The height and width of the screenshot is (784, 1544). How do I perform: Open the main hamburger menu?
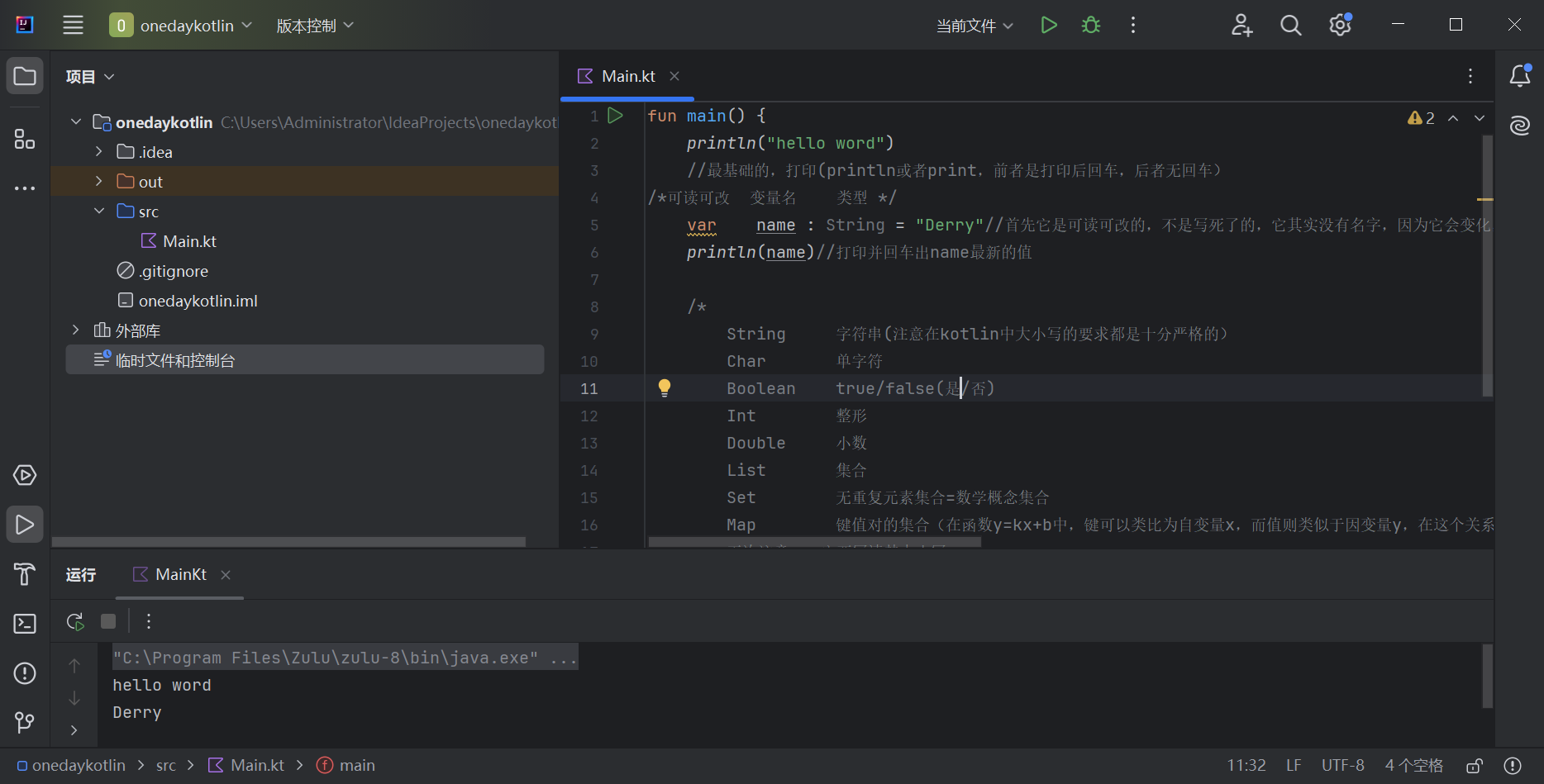point(73,26)
